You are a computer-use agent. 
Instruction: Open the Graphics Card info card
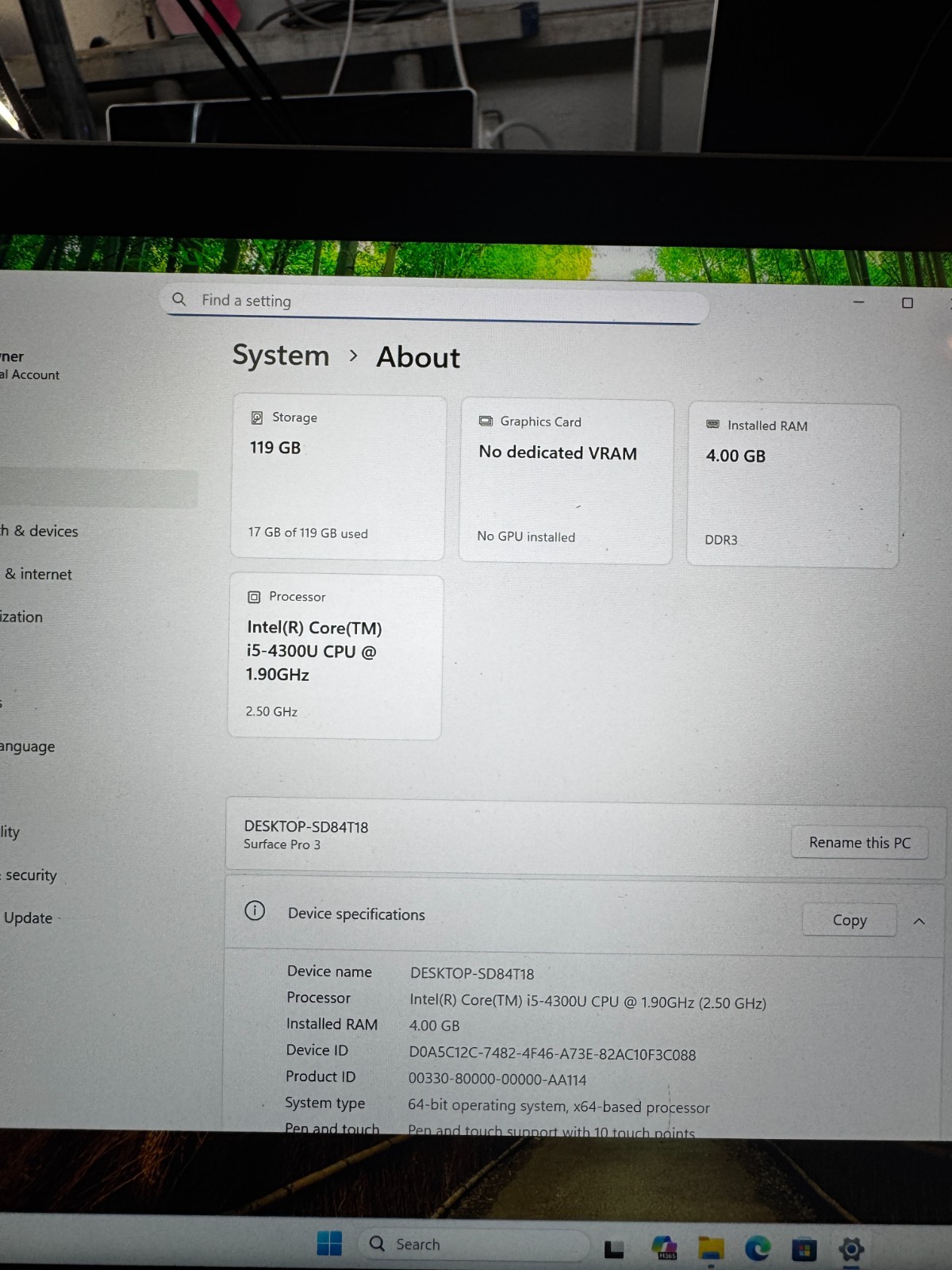pyautogui.click(x=566, y=481)
